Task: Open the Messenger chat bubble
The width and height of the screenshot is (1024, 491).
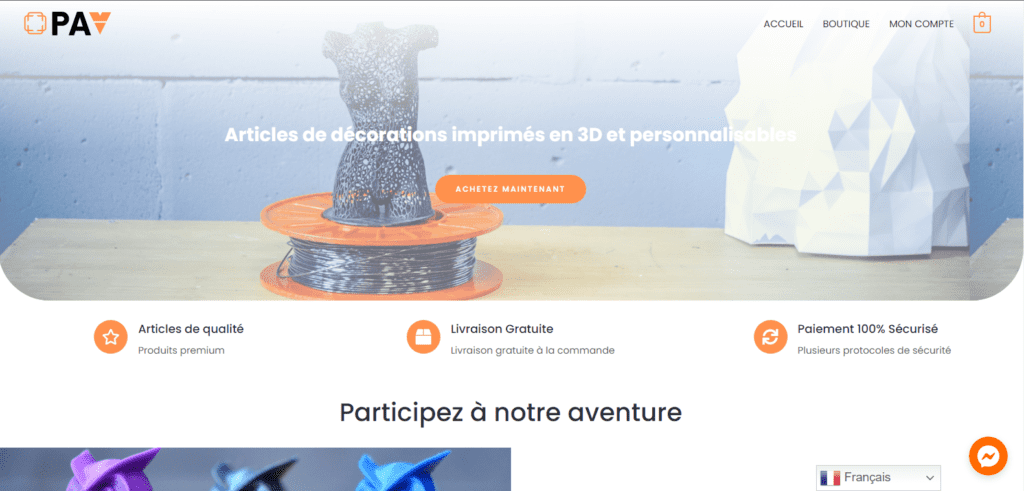Action: [x=988, y=456]
